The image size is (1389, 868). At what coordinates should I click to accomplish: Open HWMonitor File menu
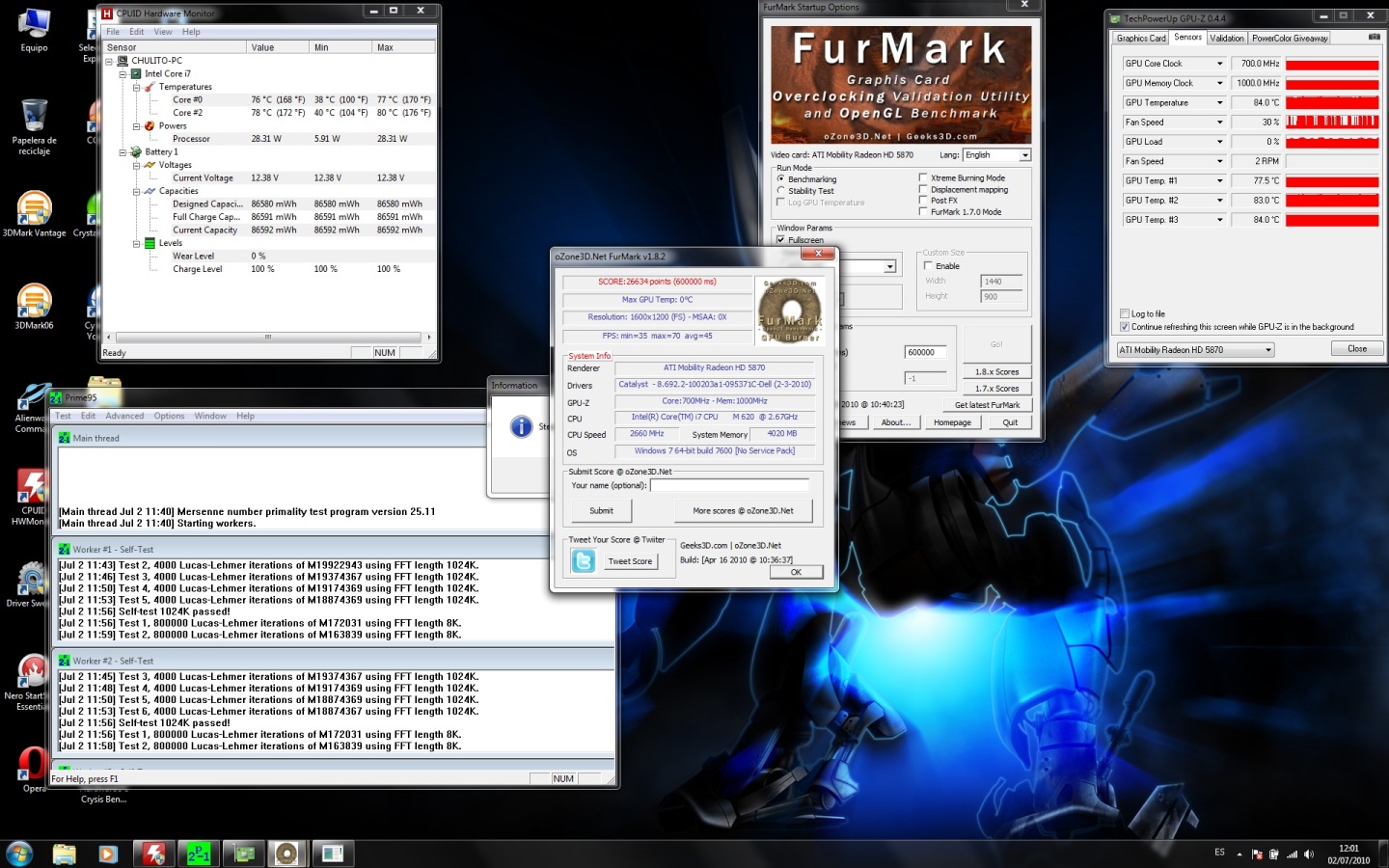(113, 32)
